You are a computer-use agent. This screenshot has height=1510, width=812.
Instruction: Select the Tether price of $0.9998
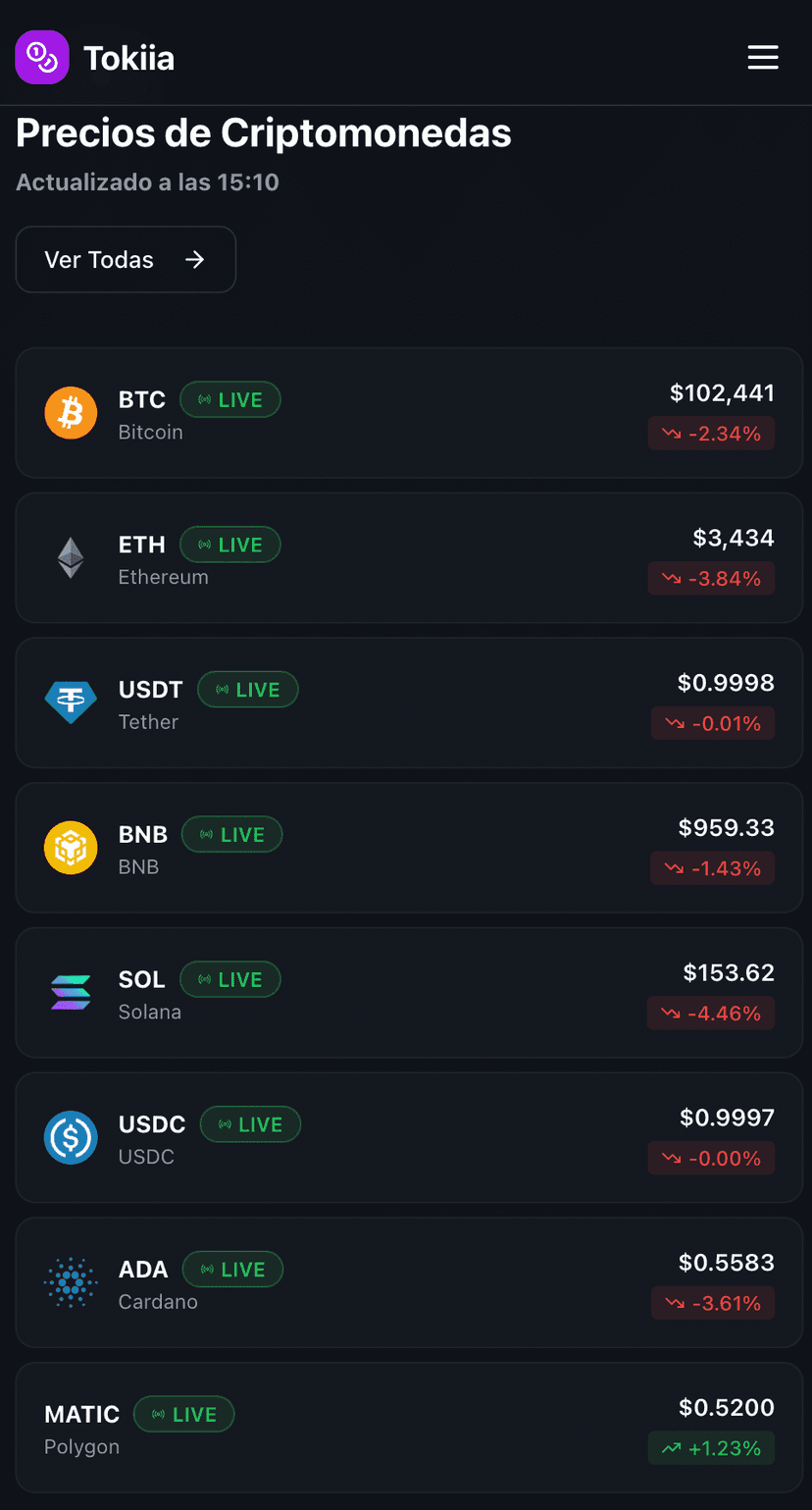(726, 683)
